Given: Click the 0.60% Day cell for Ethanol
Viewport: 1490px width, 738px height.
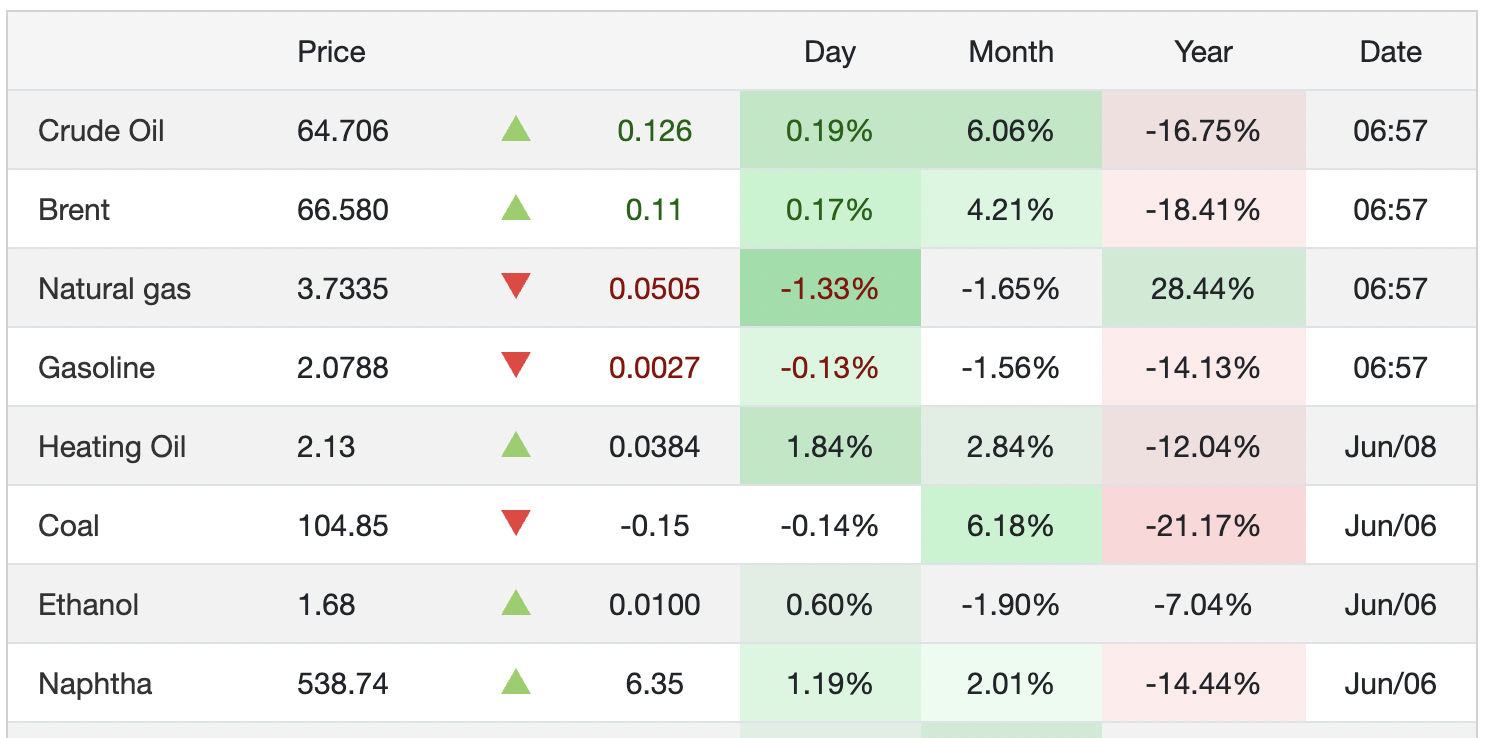Looking at the screenshot, I should click(x=829, y=605).
